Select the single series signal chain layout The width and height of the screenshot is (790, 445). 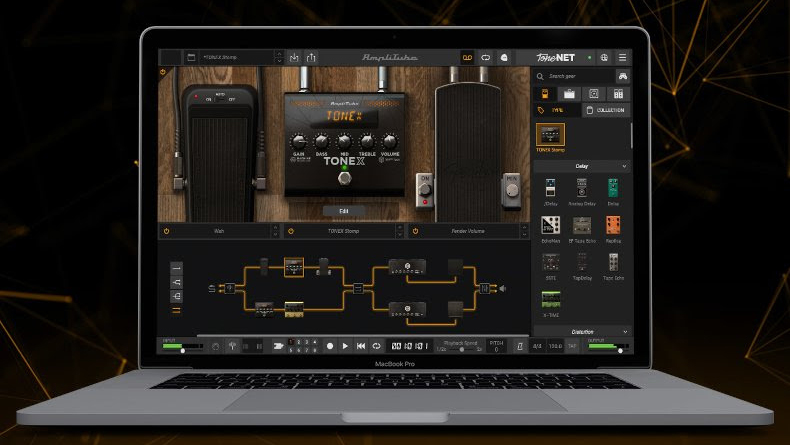point(176,268)
